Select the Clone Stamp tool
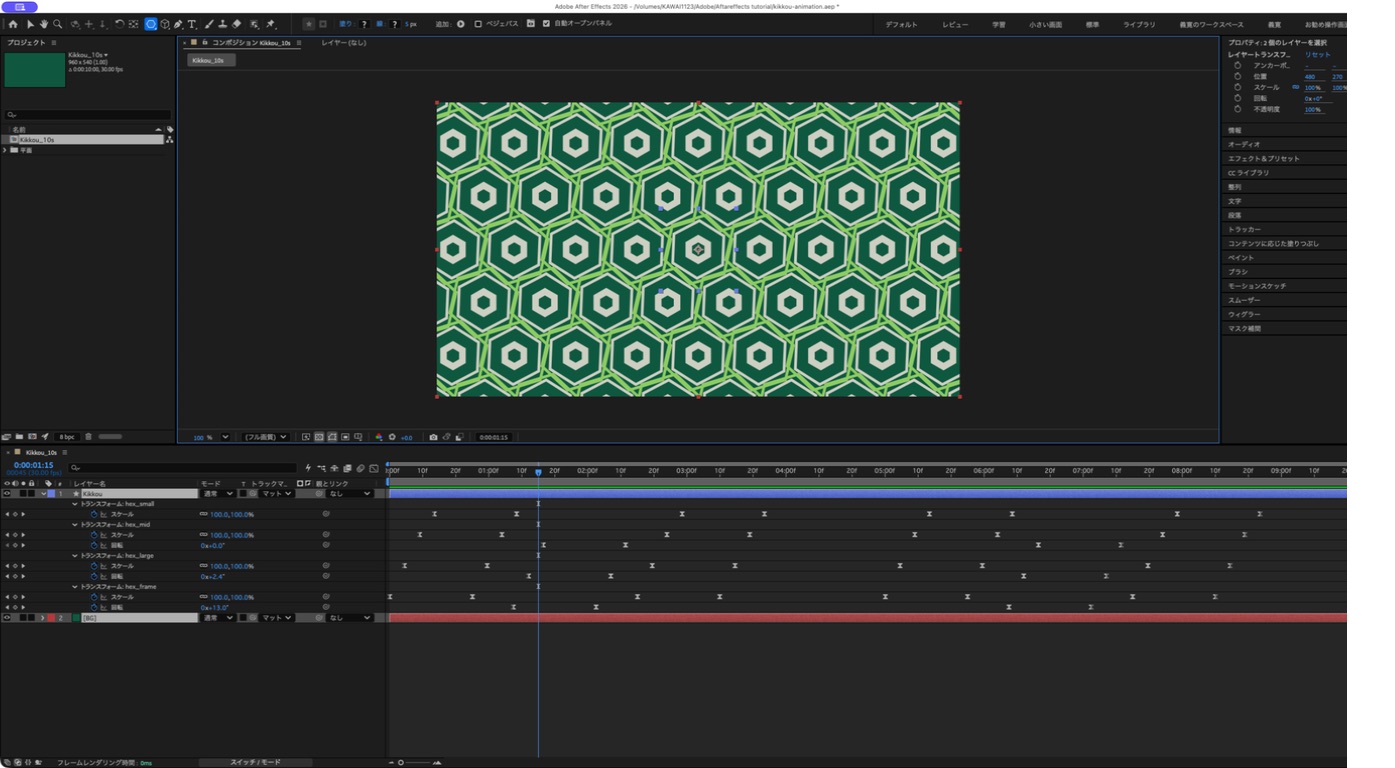 click(222, 24)
